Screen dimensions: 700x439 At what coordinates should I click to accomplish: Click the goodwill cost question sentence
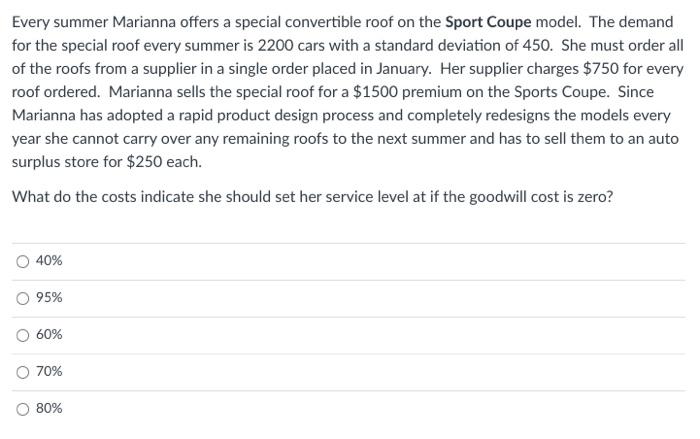[312, 197]
